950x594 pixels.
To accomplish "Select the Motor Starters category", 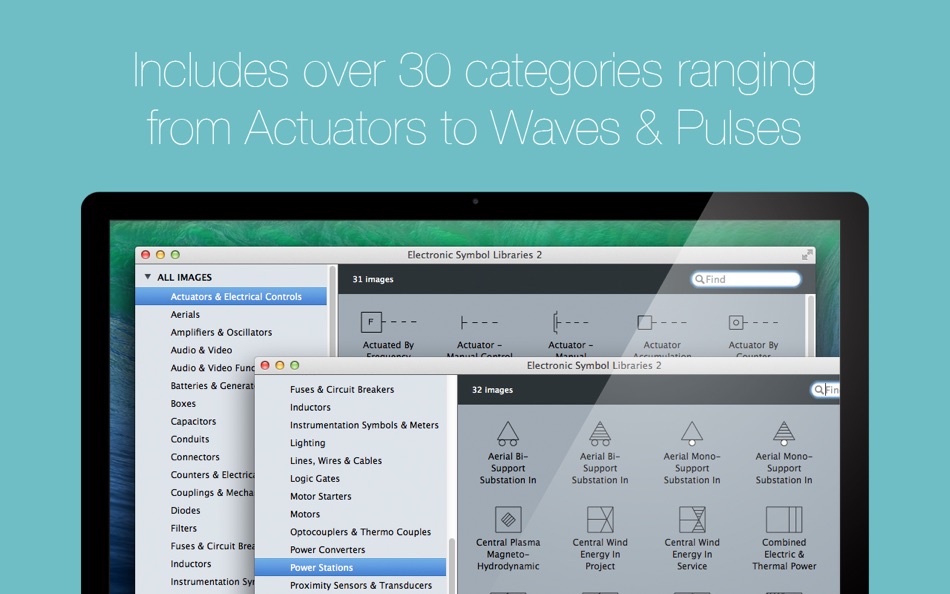I will (x=321, y=496).
